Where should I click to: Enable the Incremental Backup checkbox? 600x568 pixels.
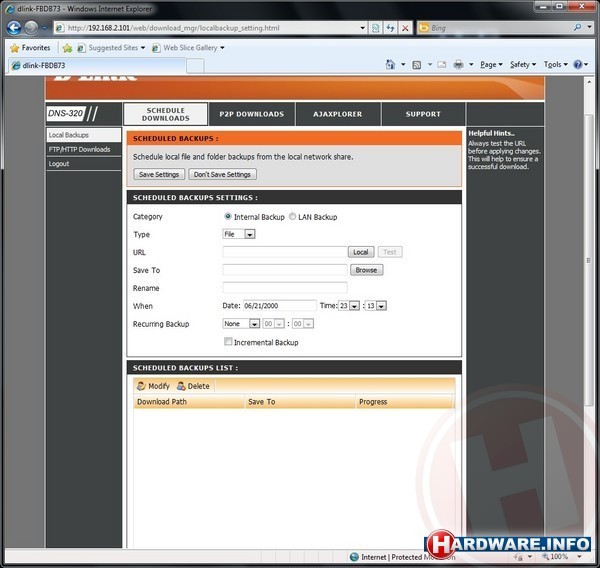click(228, 341)
